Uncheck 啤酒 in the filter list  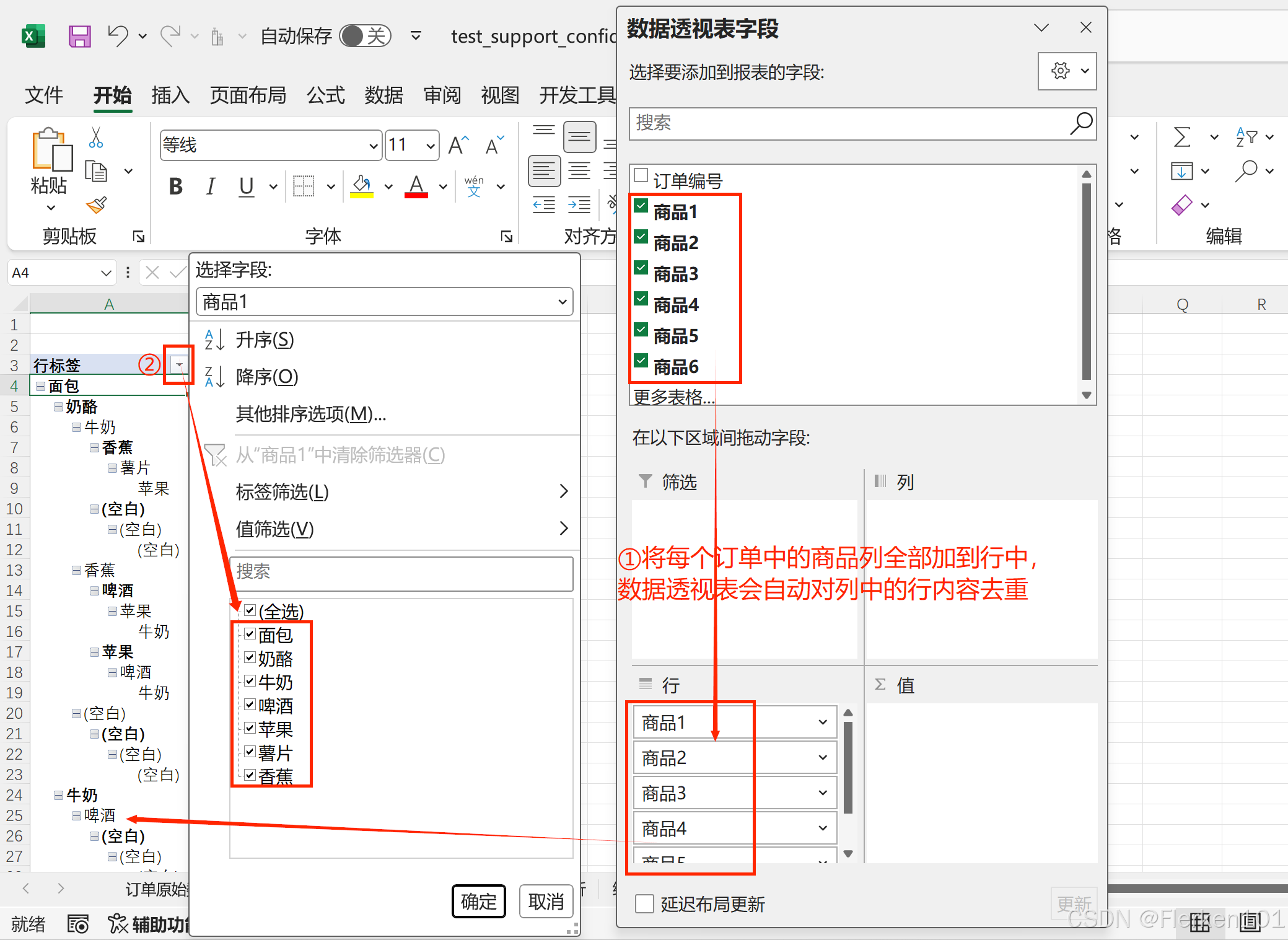[x=250, y=705]
